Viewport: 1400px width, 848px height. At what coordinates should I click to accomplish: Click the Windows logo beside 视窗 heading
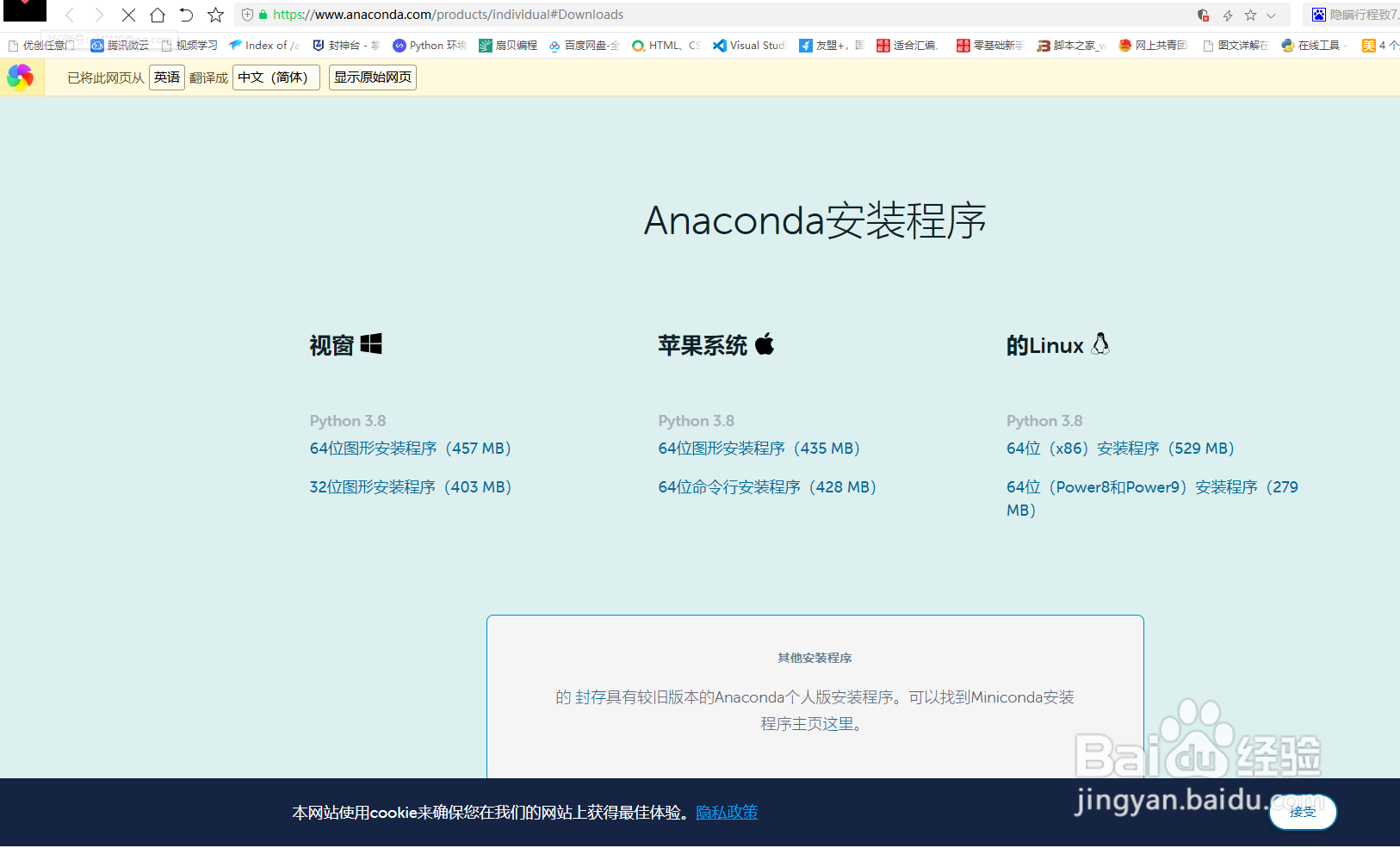pos(372,342)
